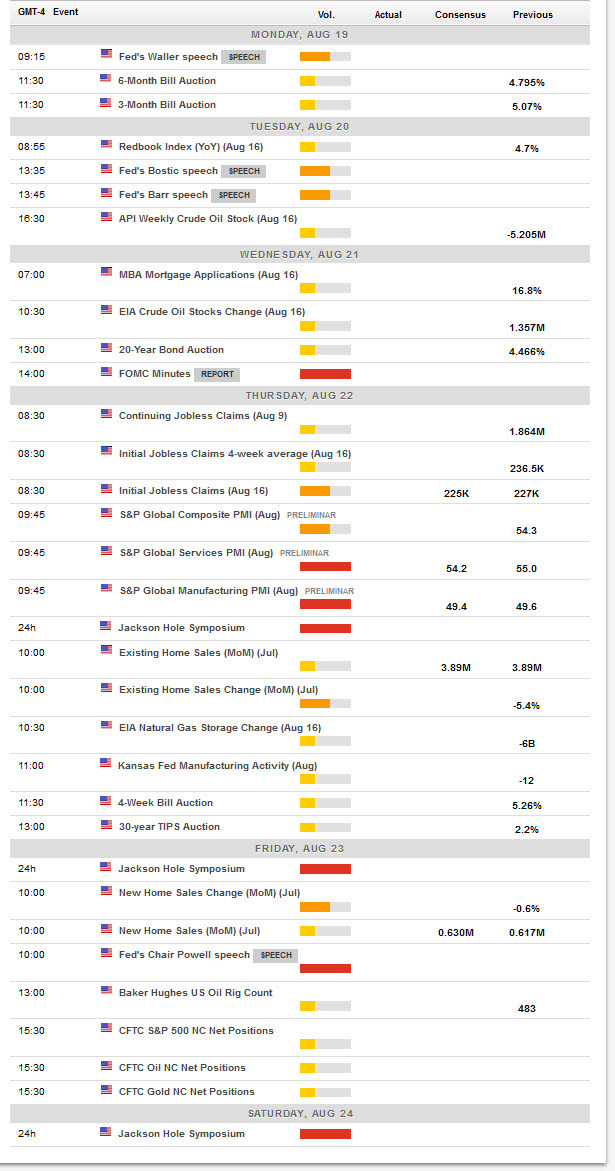Click US flag beside FOMC Minutes
This screenshot has height=1171, width=615.
106,371
